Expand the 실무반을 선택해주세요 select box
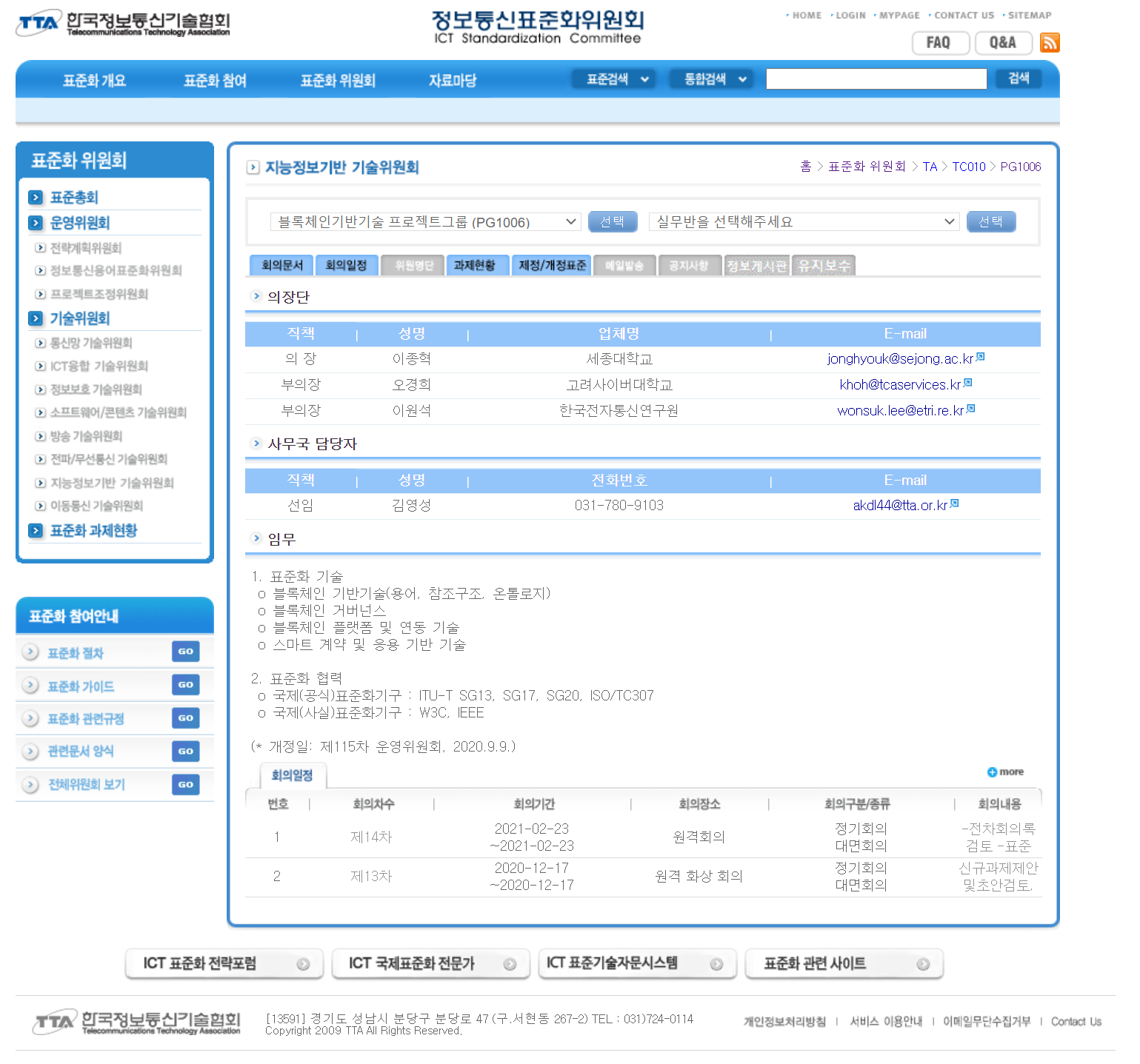 (x=804, y=222)
